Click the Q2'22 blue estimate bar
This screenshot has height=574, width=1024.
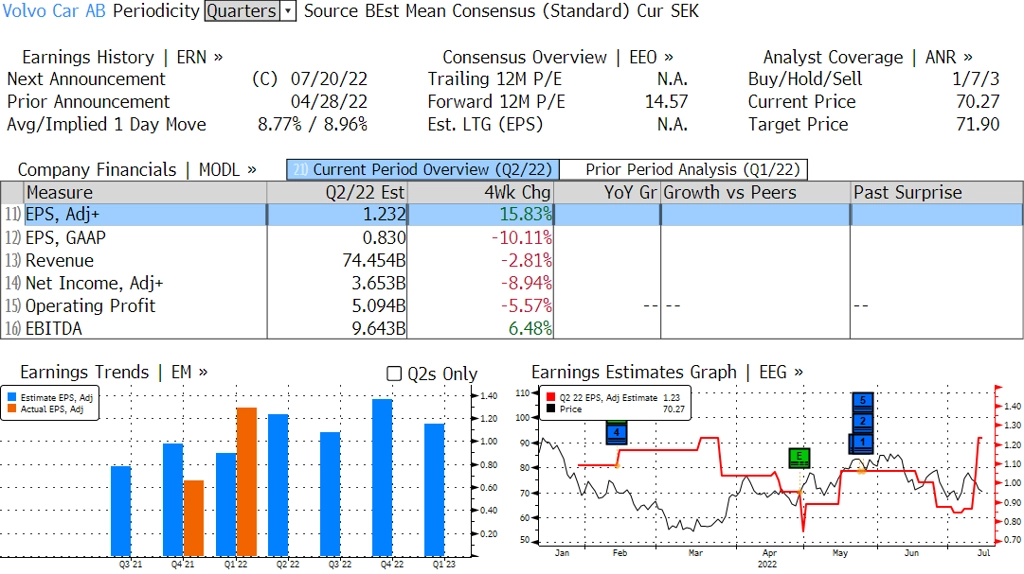coord(278,485)
